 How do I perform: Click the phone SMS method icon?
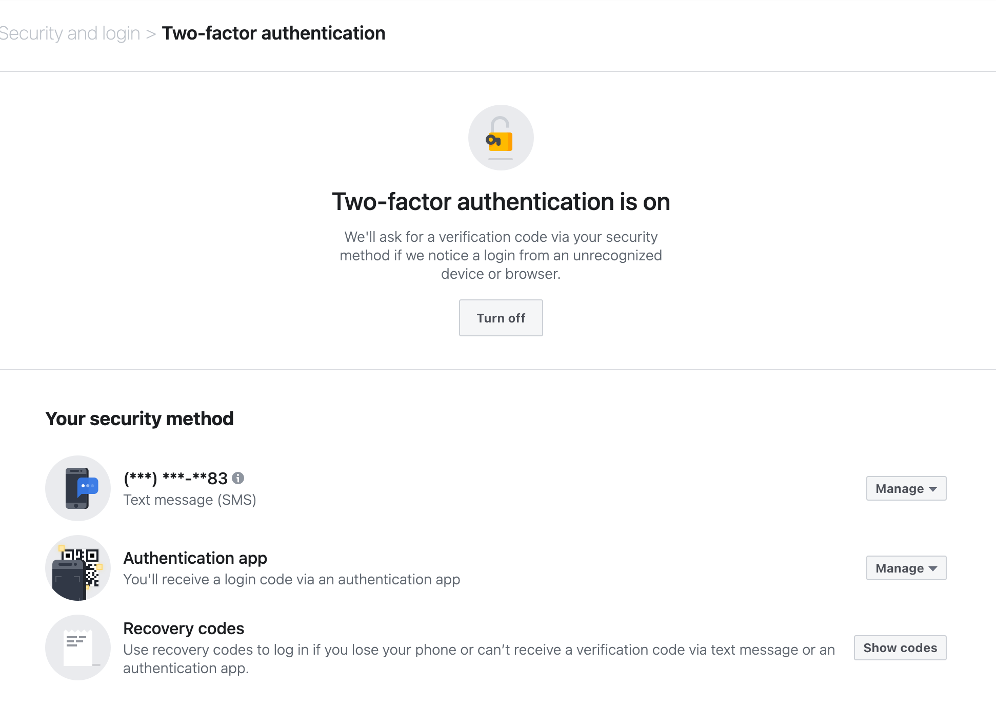click(78, 488)
